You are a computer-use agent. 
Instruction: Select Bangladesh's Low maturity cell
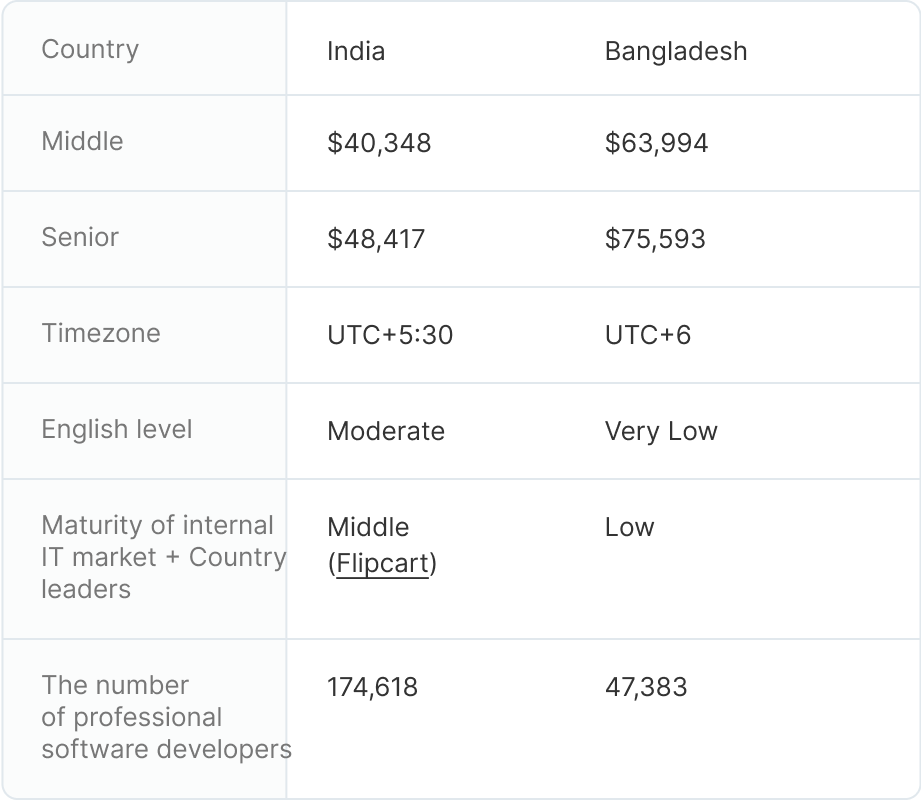[x=629, y=527]
